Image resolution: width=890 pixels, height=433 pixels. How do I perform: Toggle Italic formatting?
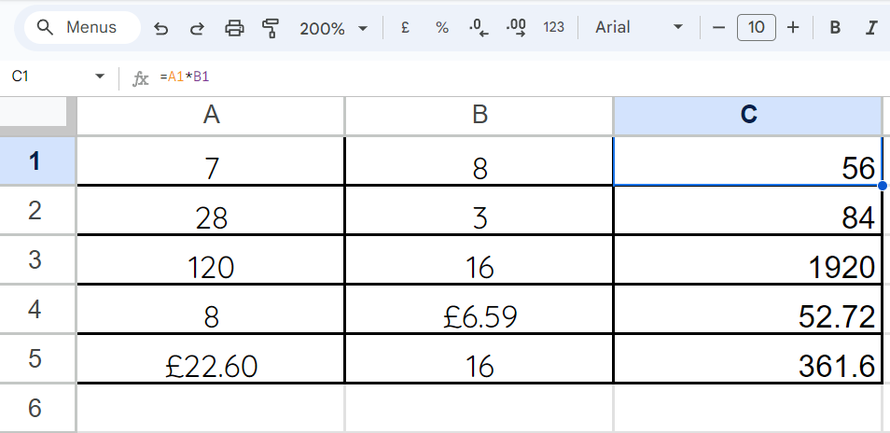tap(871, 27)
